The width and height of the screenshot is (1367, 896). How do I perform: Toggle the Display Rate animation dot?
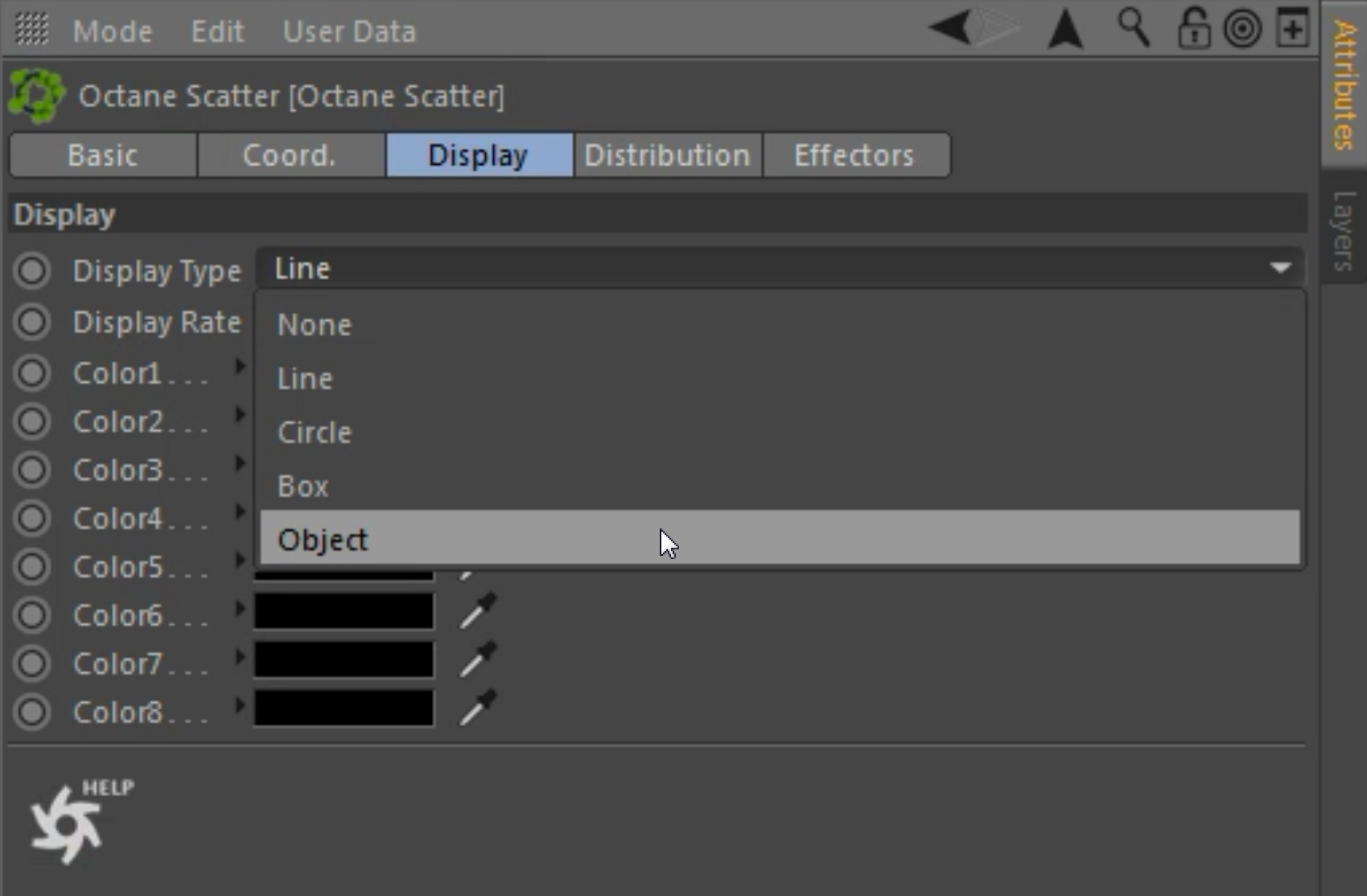32,322
